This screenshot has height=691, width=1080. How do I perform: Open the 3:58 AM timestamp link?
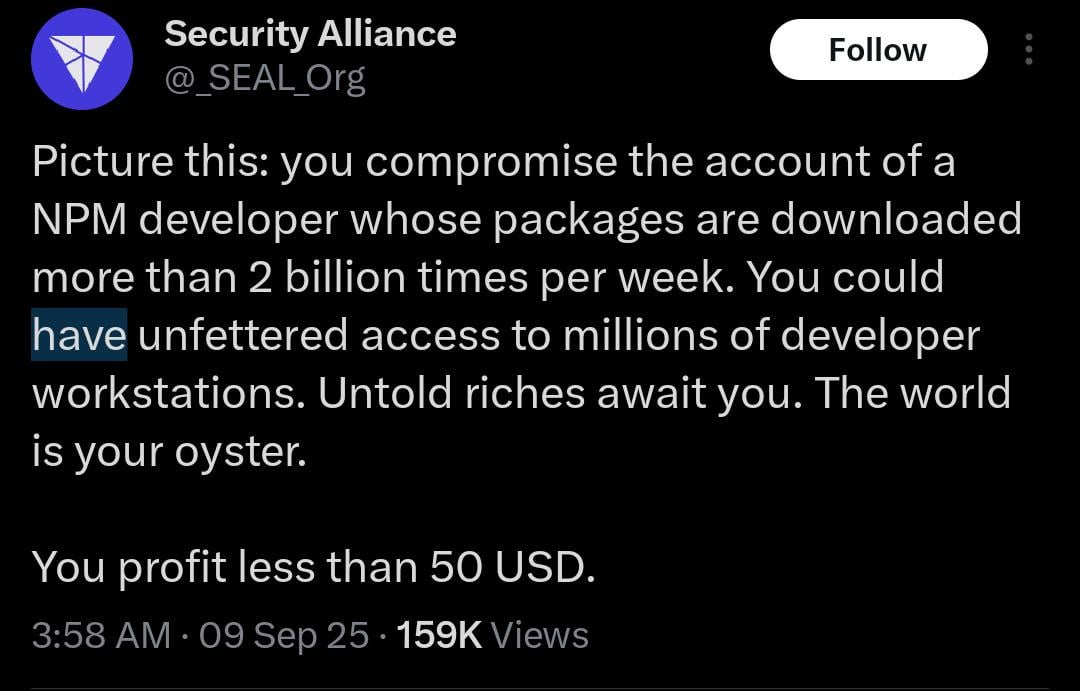click(101, 635)
